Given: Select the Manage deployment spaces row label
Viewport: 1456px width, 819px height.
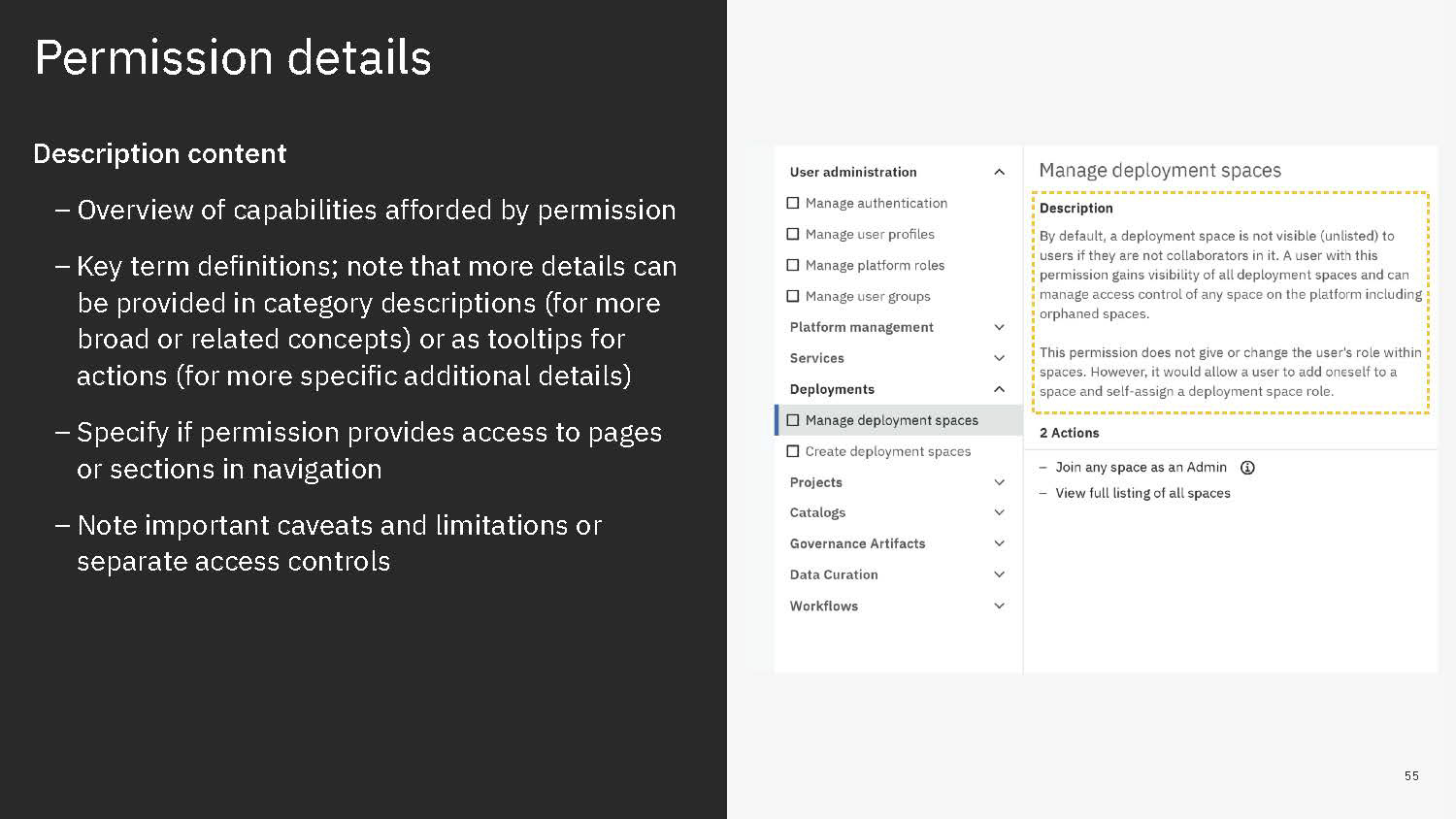Looking at the screenshot, I should pos(892,420).
